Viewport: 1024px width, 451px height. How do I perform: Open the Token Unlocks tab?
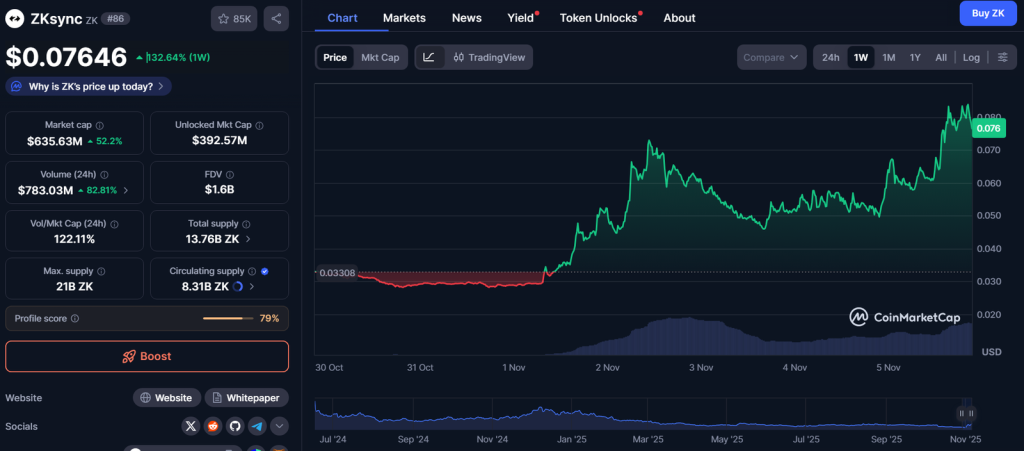[x=600, y=18]
